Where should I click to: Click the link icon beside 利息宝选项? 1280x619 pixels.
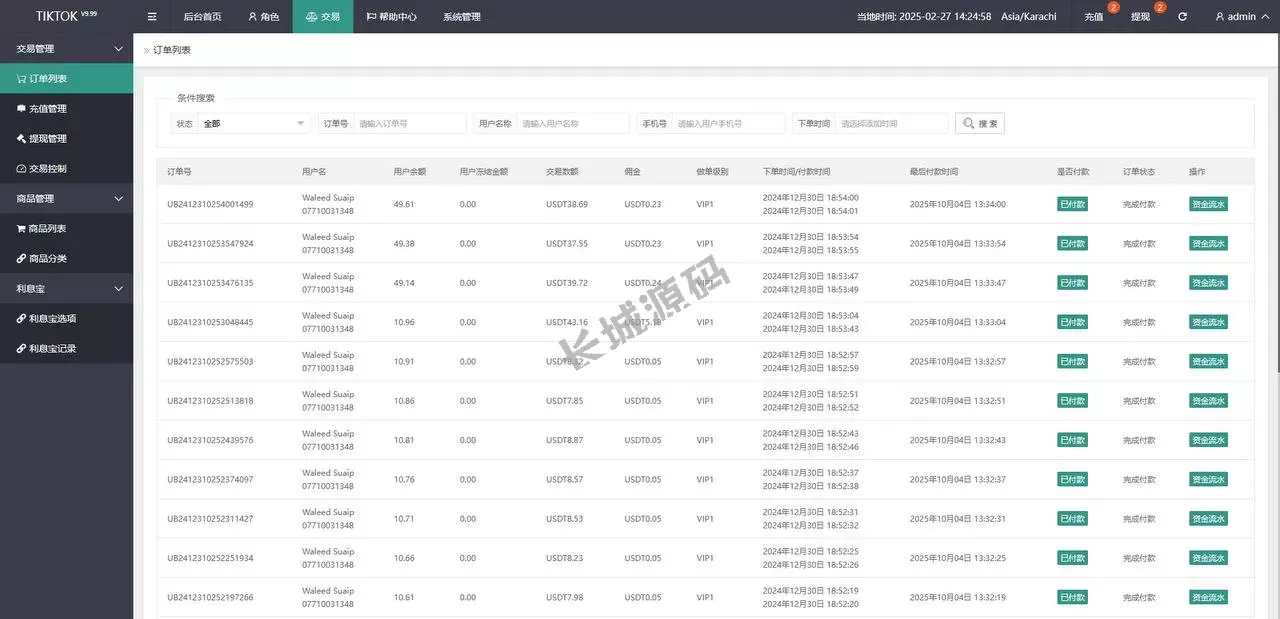21,318
